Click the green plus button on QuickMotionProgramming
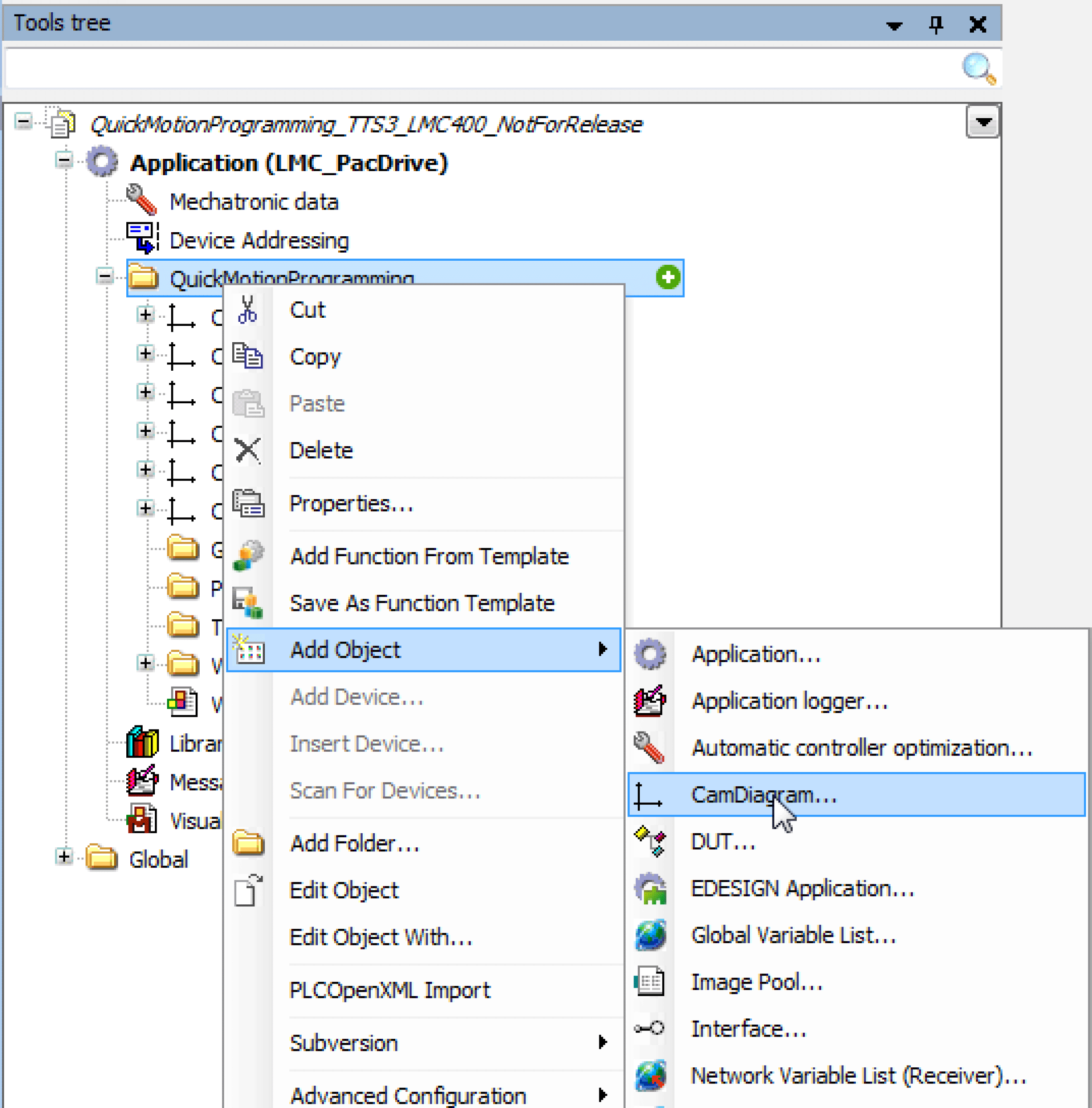The image size is (1092, 1108). click(x=668, y=277)
